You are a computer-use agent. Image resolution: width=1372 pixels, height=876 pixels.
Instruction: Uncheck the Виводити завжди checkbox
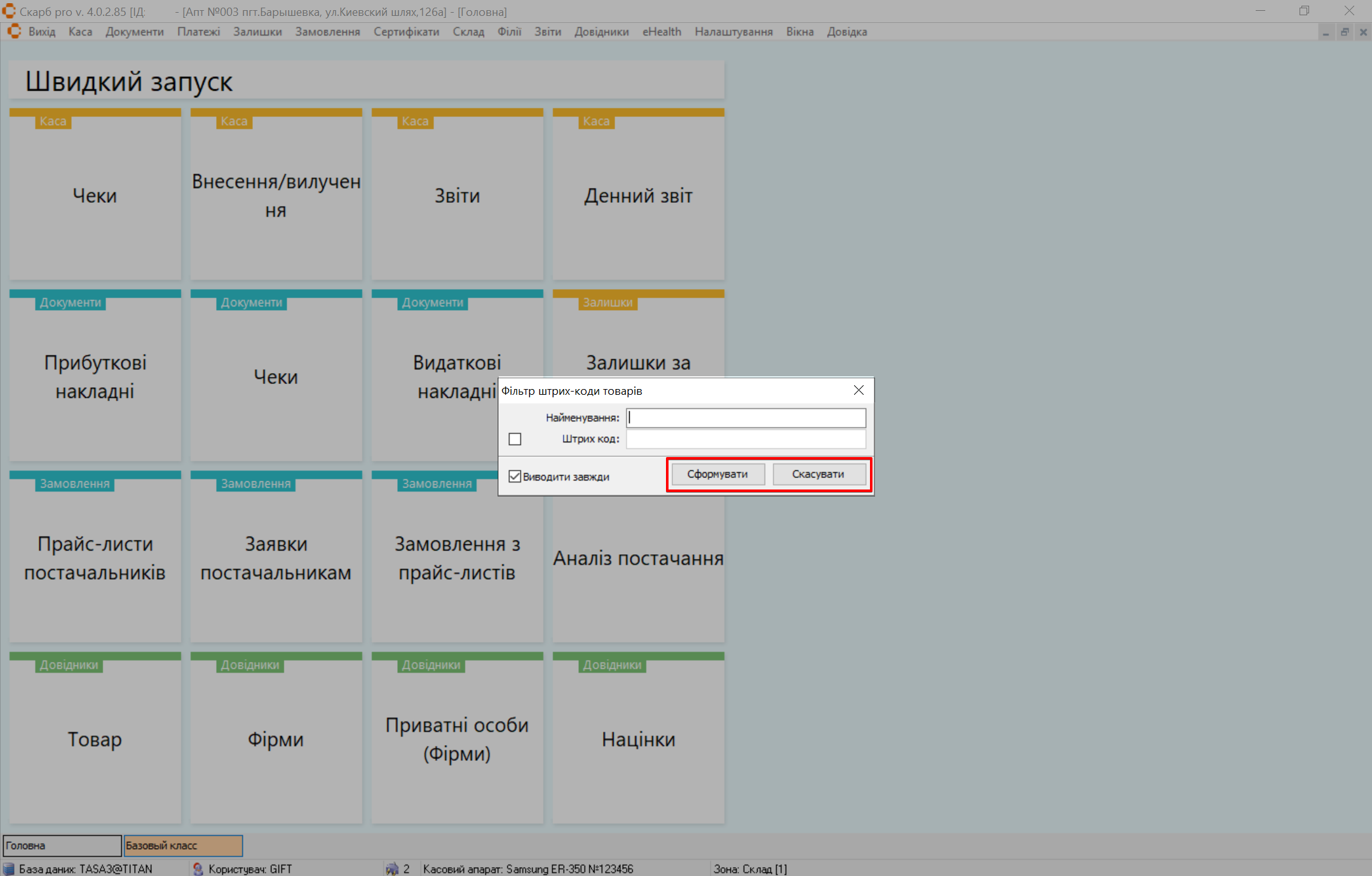coord(515,476)
